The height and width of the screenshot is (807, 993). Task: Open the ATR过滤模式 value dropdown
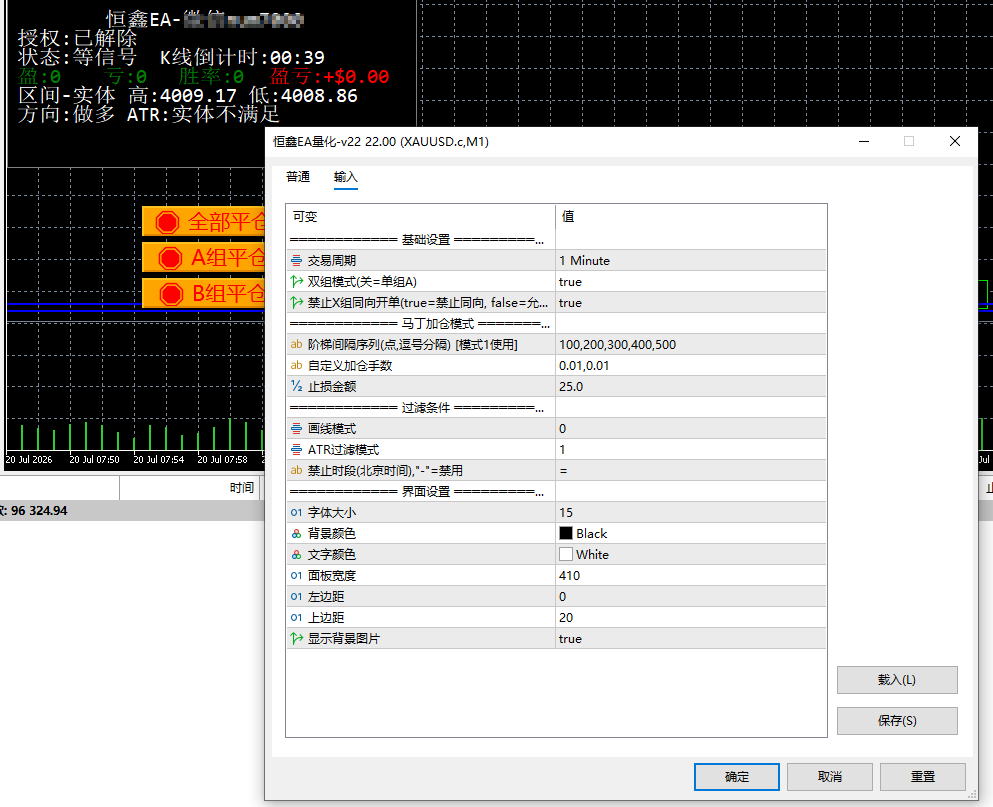pos(691,449)
